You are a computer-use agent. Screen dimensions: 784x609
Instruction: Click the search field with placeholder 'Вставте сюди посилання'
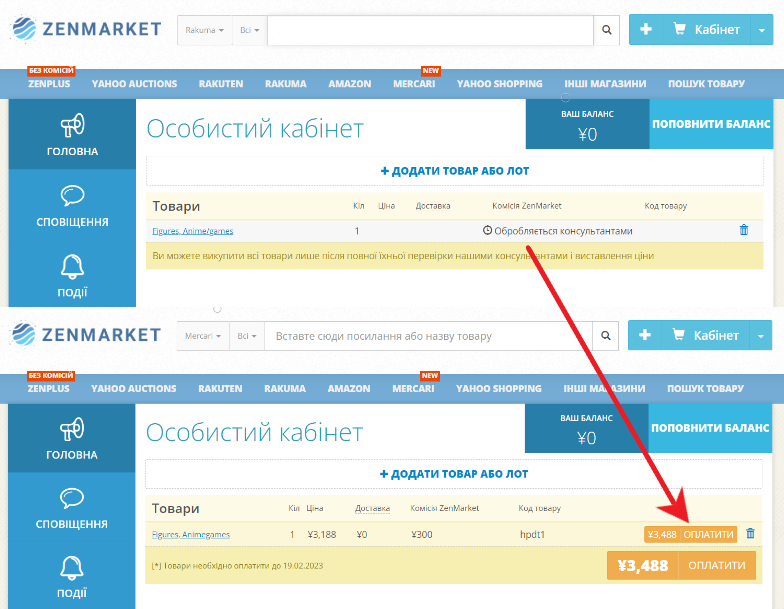(x=428, y=336)
